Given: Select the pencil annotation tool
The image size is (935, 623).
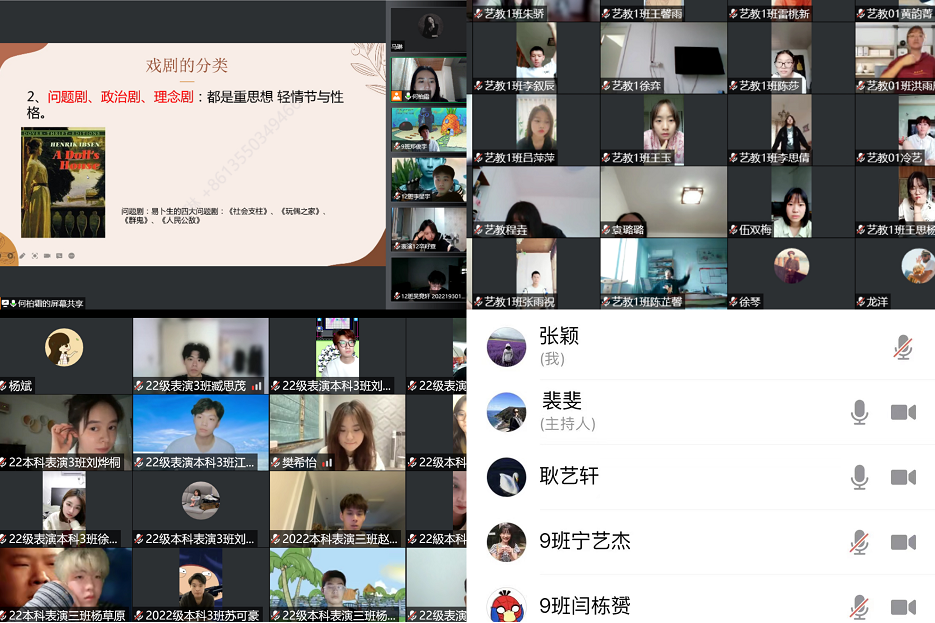Looking at the screenshot, I should (22, 256).
